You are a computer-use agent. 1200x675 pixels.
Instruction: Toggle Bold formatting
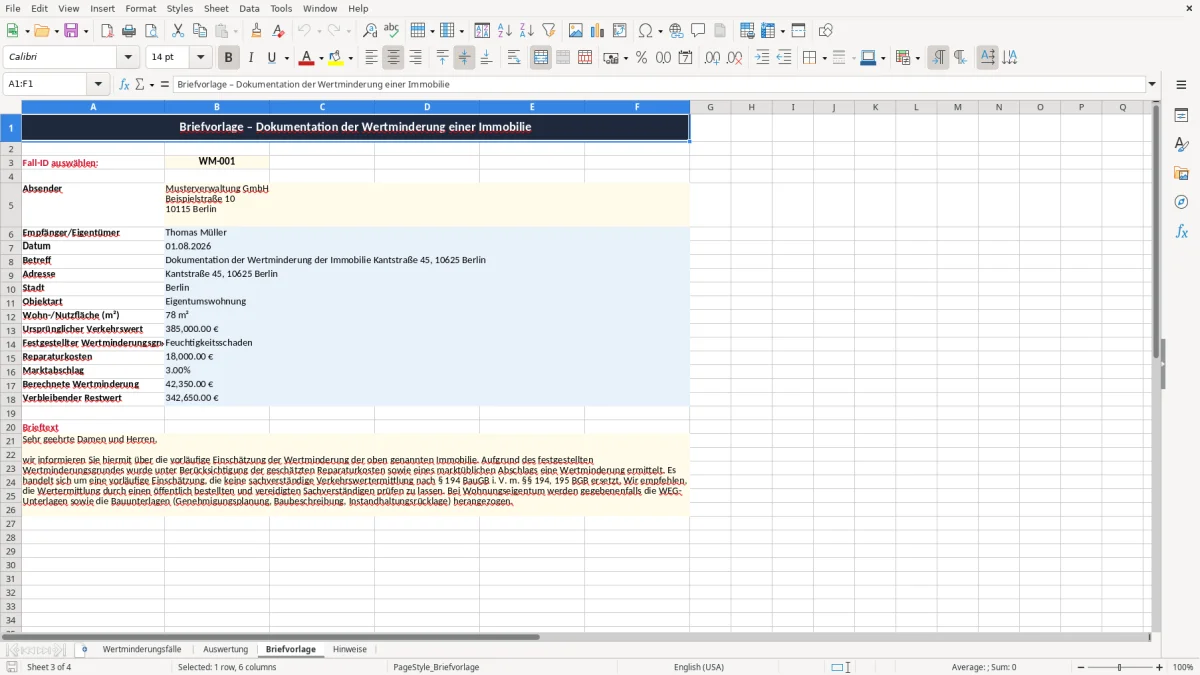229,58
